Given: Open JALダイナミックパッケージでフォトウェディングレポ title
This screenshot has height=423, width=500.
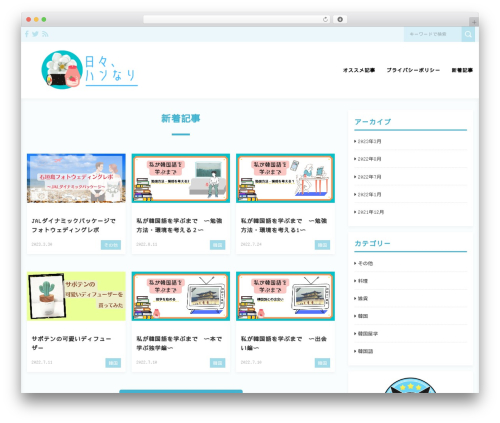Looking at the screenshot, I should 74,225.
